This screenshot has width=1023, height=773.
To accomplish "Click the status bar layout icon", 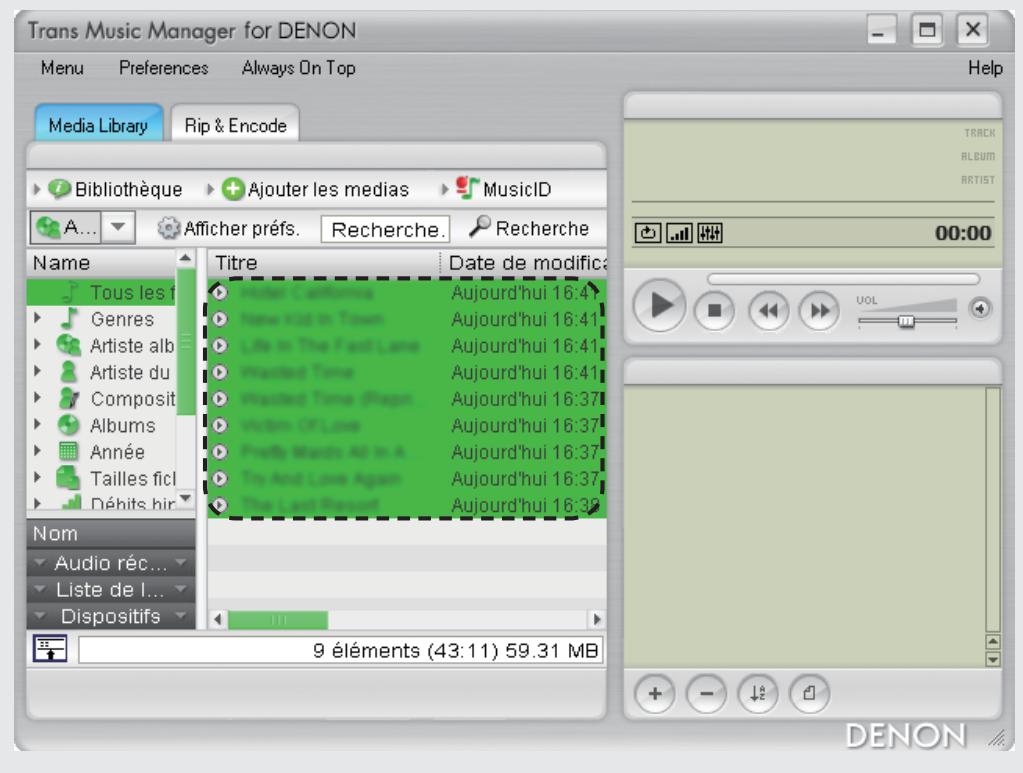I will (50, 649).
